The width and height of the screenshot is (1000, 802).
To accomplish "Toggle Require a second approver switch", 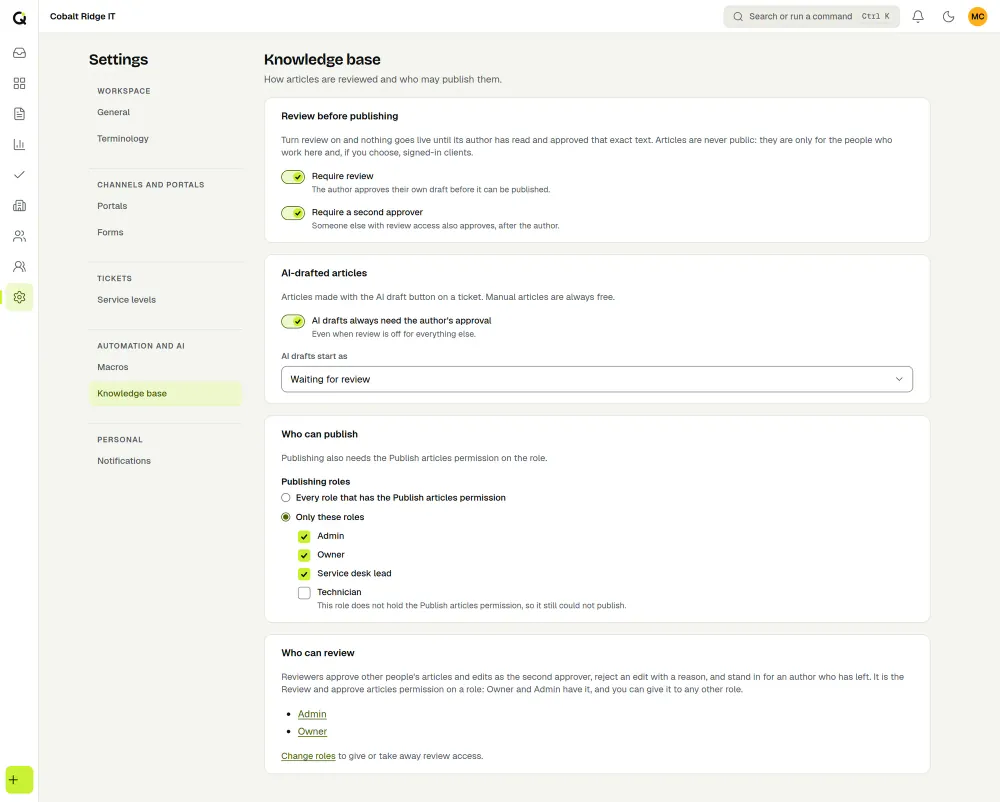I will pos(293,213).
